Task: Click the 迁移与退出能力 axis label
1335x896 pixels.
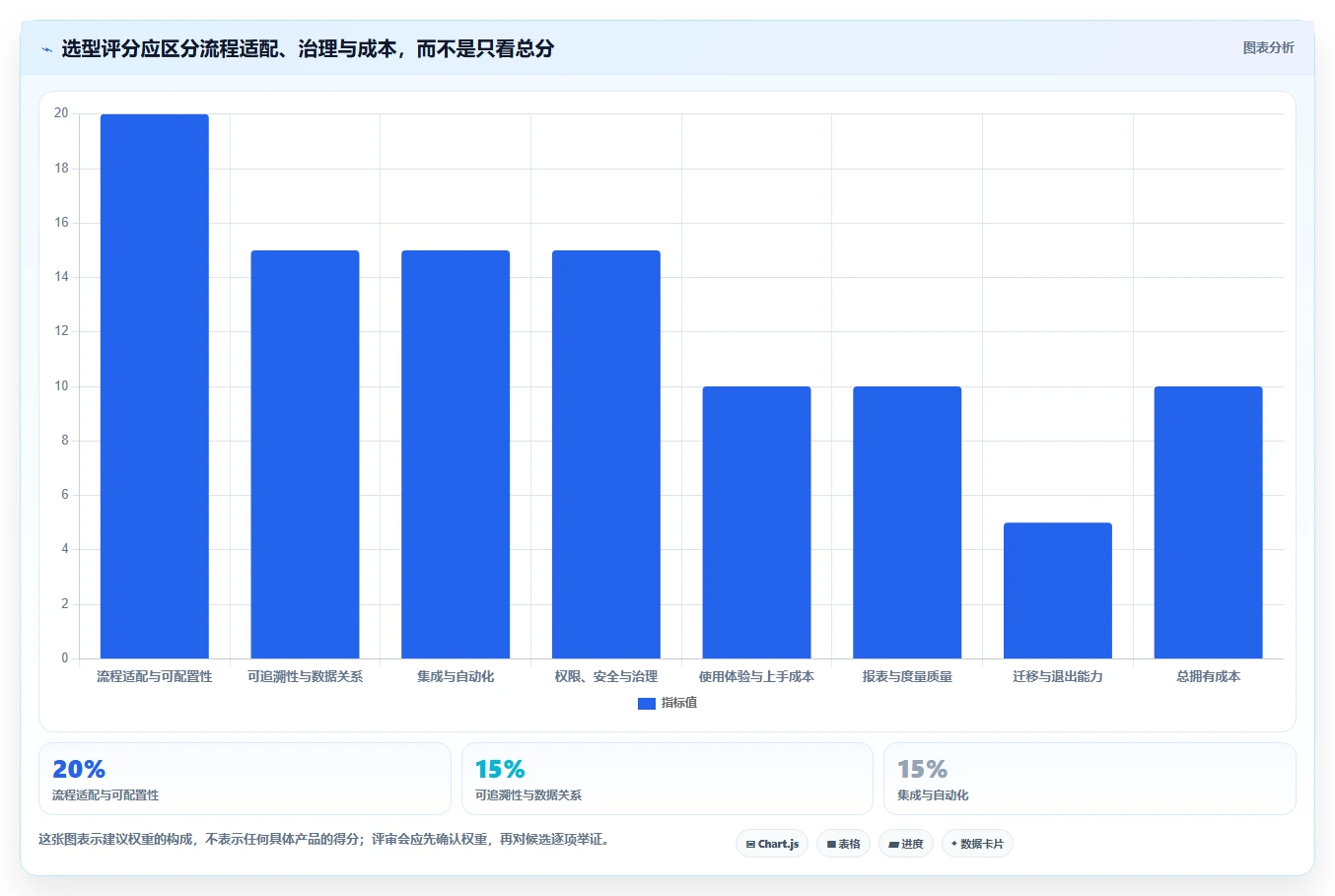Action: (1058, 677)
